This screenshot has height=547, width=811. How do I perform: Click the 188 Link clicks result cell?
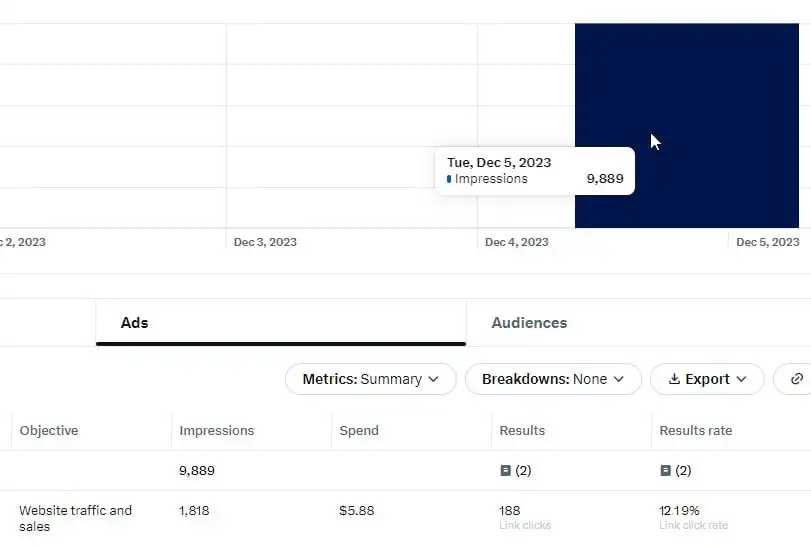[x=525, y=518]
